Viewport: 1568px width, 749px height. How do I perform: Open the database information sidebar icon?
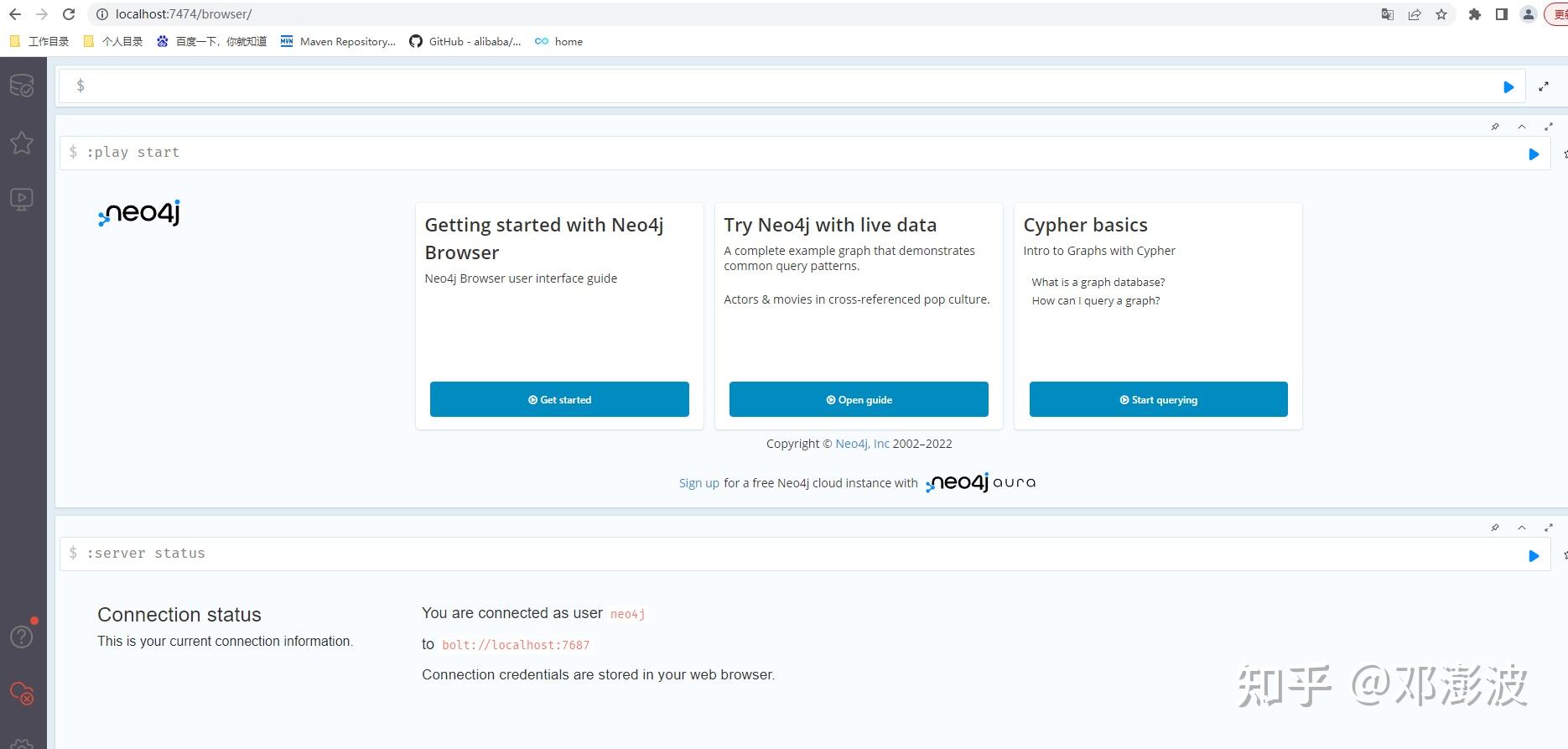click(x=22, y=86)
